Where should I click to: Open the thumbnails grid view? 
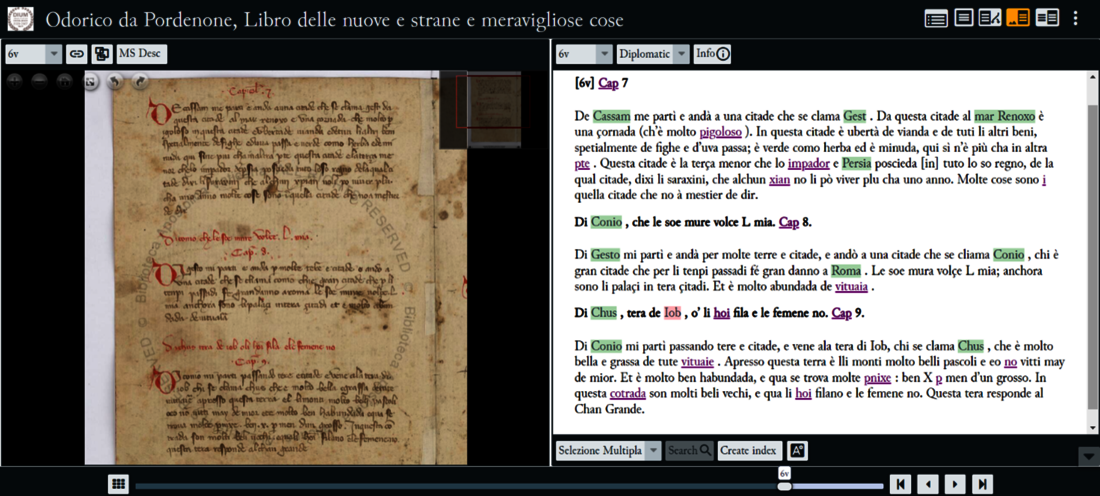pos(118,484)
